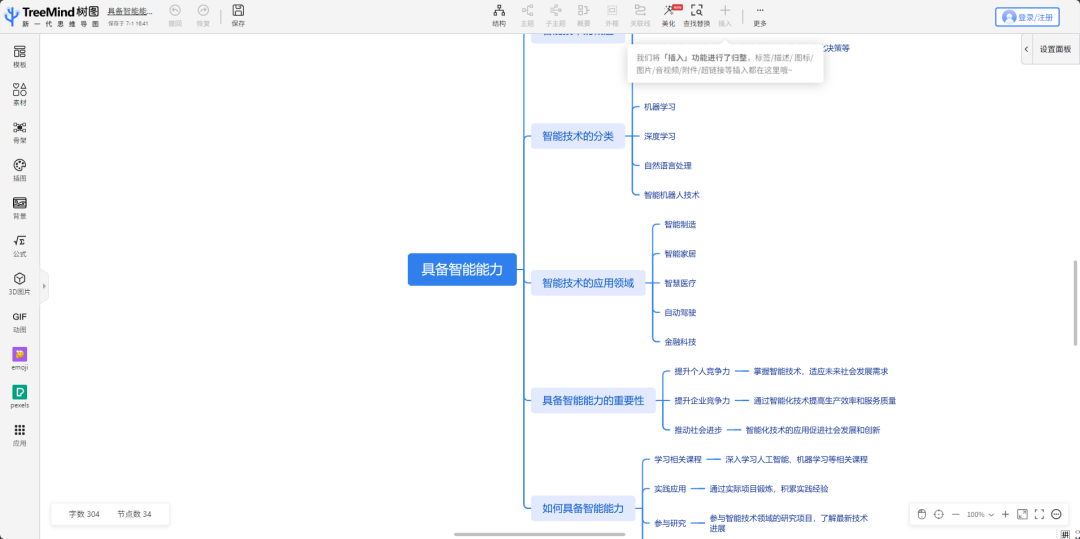Click the TreeMind树图 logo

[52, 17]
